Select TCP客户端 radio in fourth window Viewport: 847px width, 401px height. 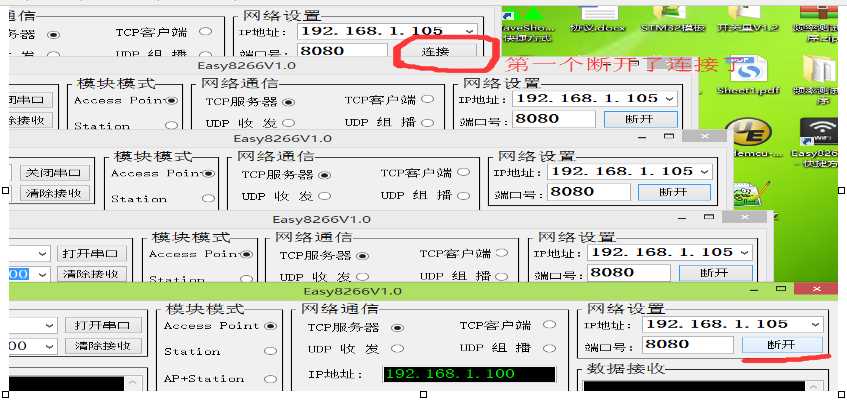click(502, 253)
